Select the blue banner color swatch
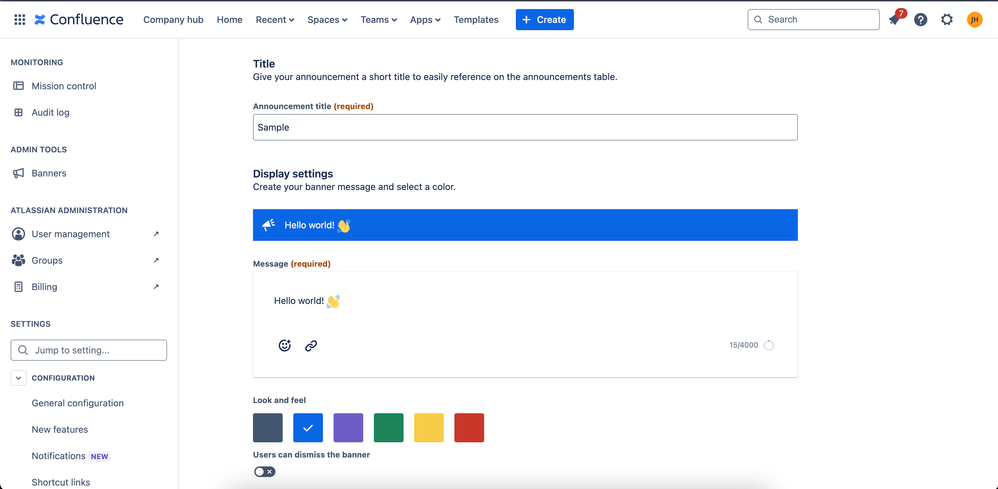 308,428
